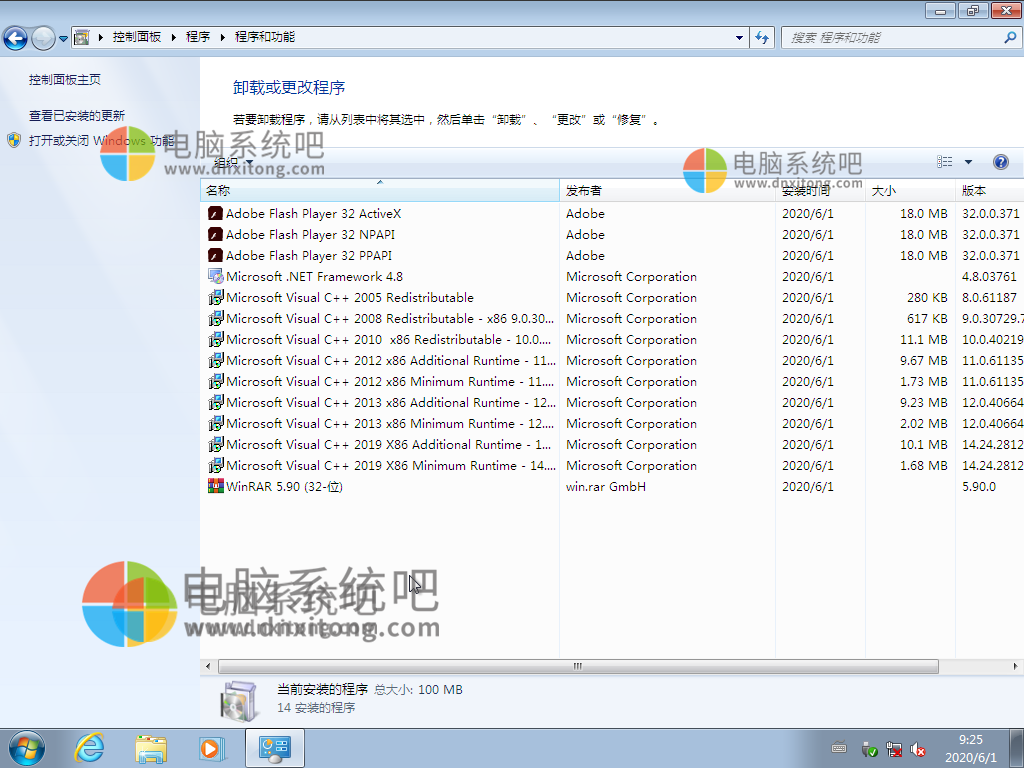Click the search magnifier icon
This screenshot has width=1024, height=768.
tap(1010, 38)
